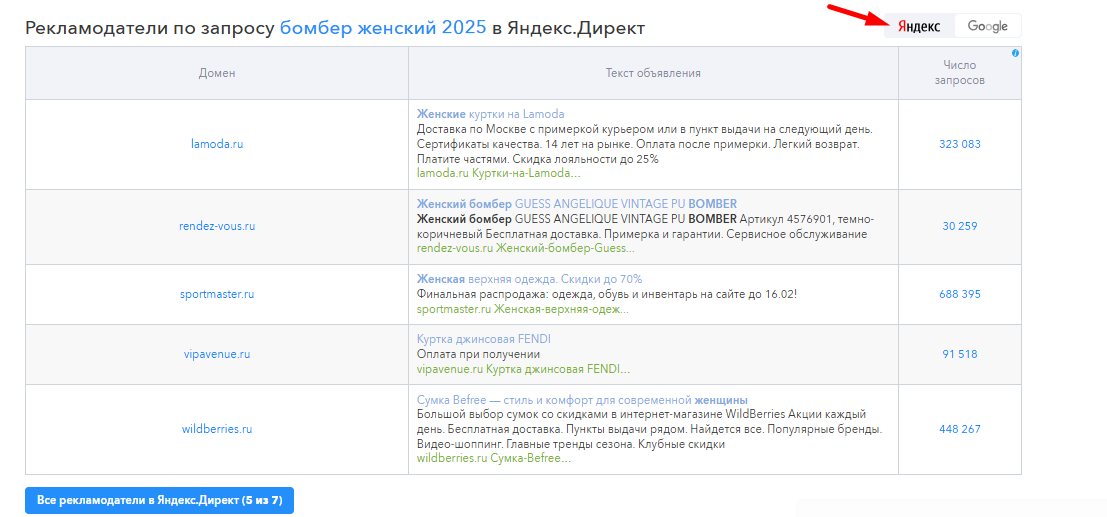Click query count 323 083
This screenshot has width=1107, height=517.
959,144
